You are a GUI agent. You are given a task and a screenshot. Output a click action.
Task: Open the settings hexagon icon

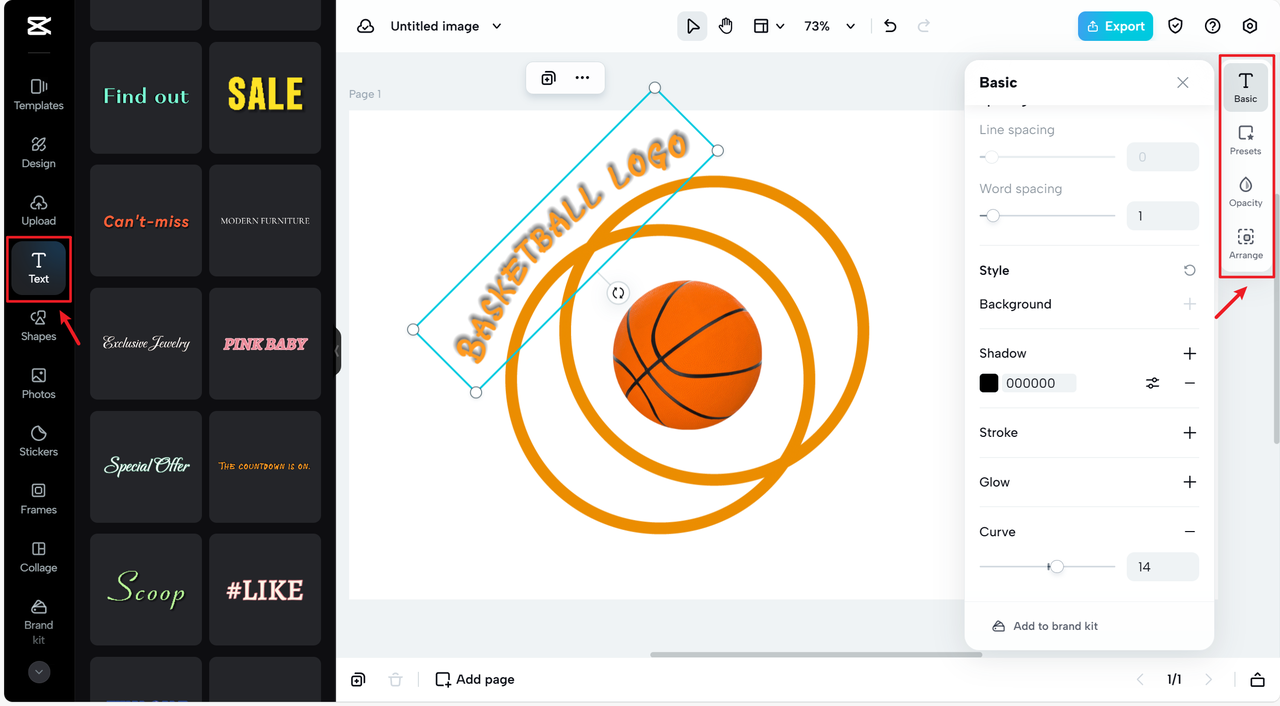(x=1250, y=26)
